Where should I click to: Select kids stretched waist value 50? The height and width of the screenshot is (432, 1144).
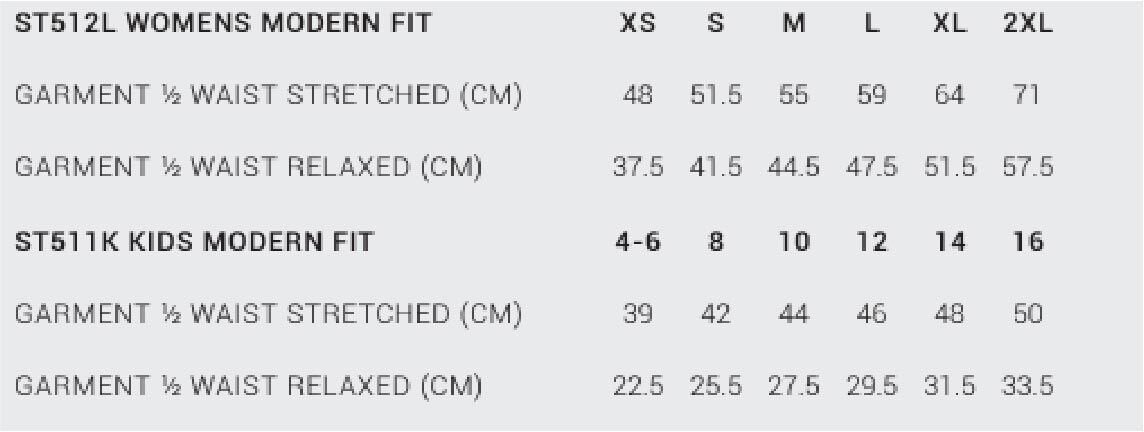pos(1028,314)
